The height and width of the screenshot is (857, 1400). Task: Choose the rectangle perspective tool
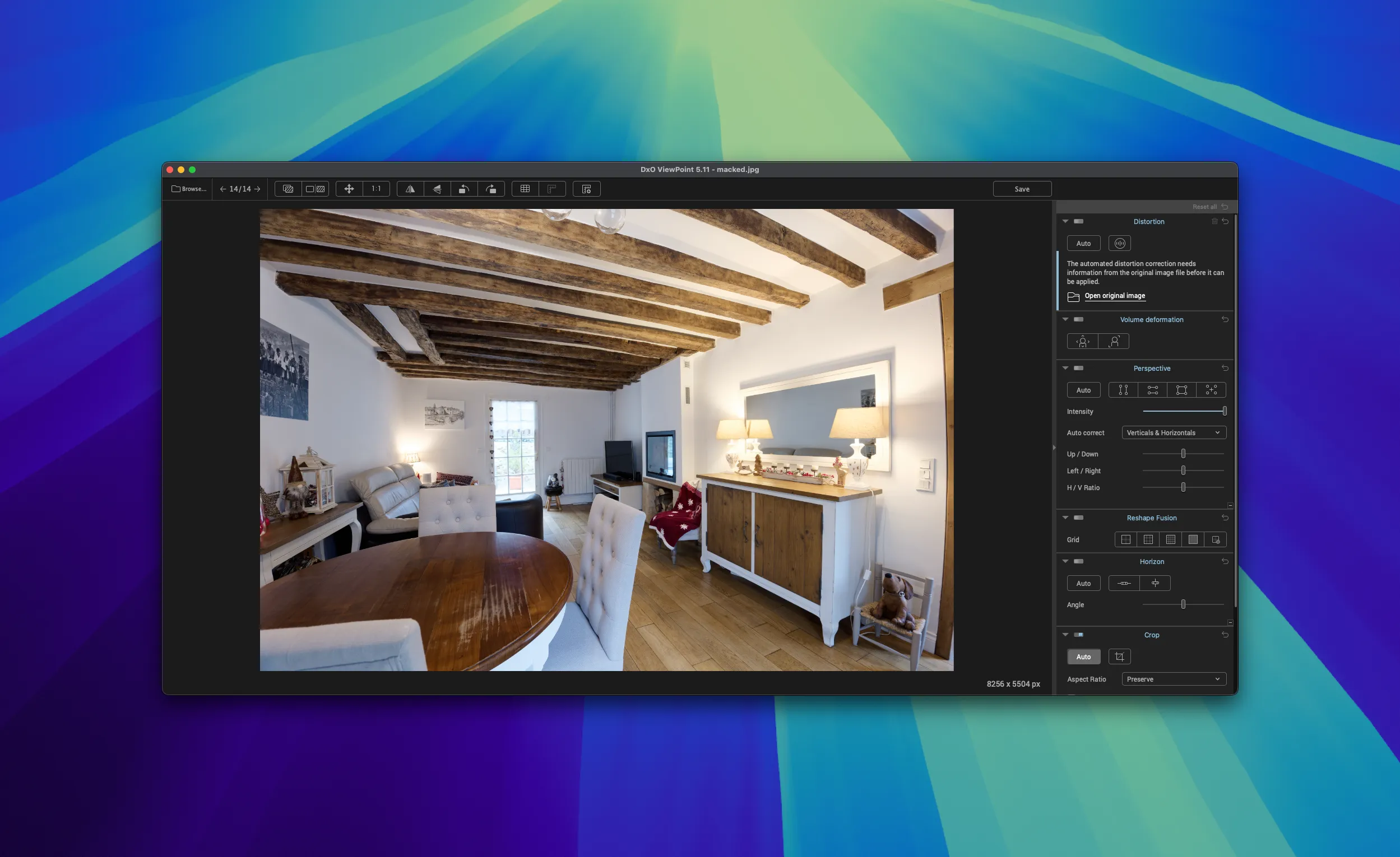click(x=1182, y=390)
